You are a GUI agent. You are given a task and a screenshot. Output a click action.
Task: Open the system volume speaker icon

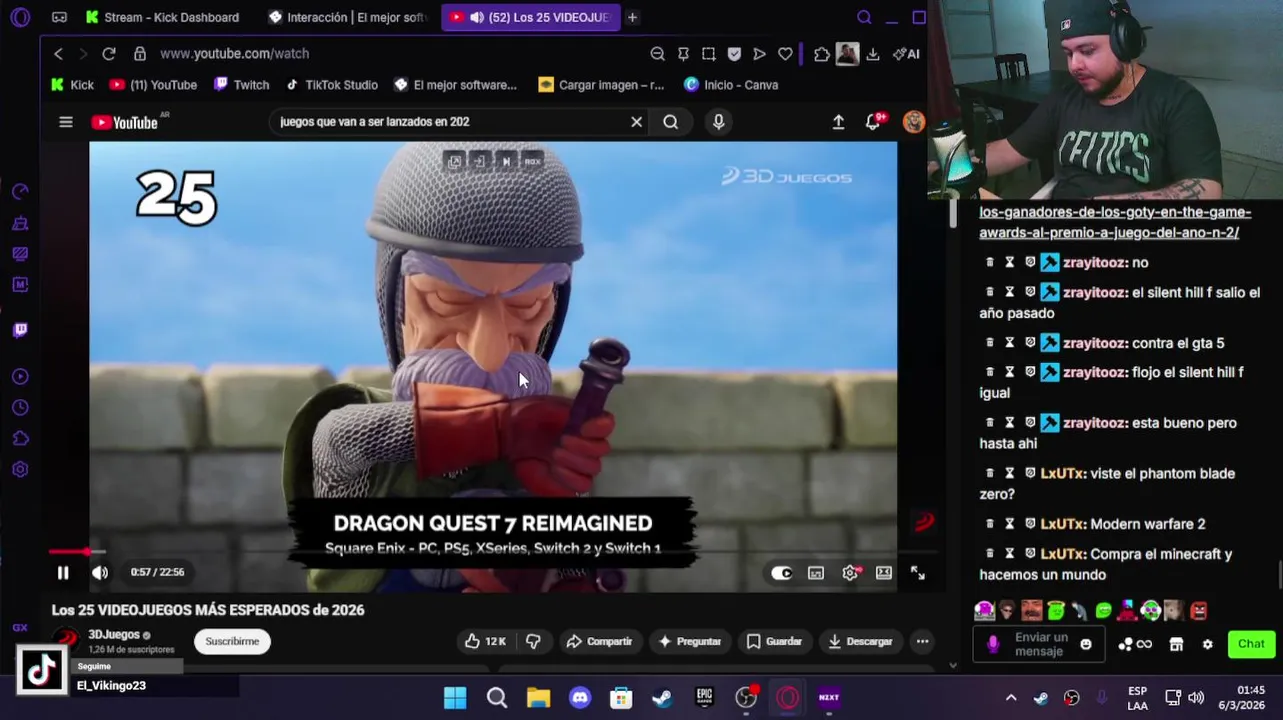[x=1196, y=698]
